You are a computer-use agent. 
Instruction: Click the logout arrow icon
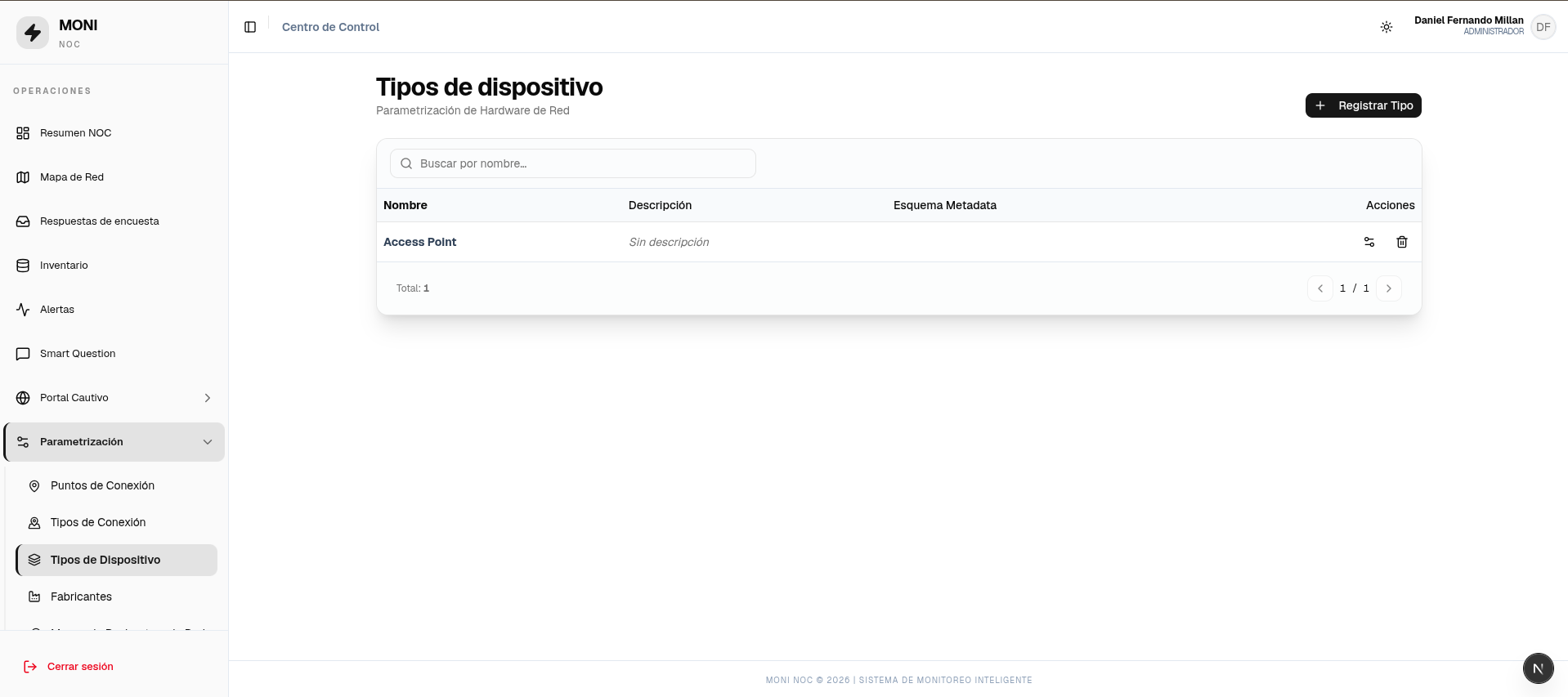(30, 667)
